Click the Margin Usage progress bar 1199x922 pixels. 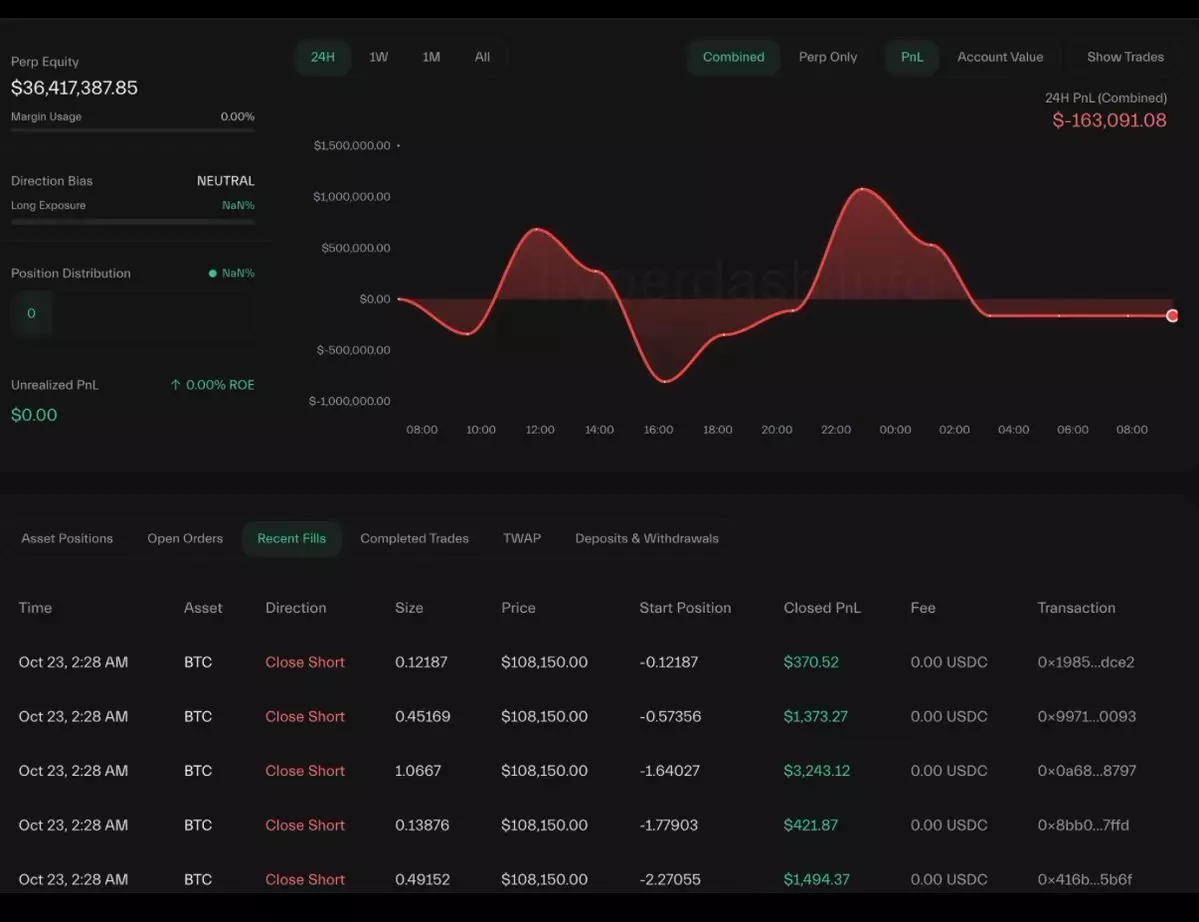click(x=132, y=130)
